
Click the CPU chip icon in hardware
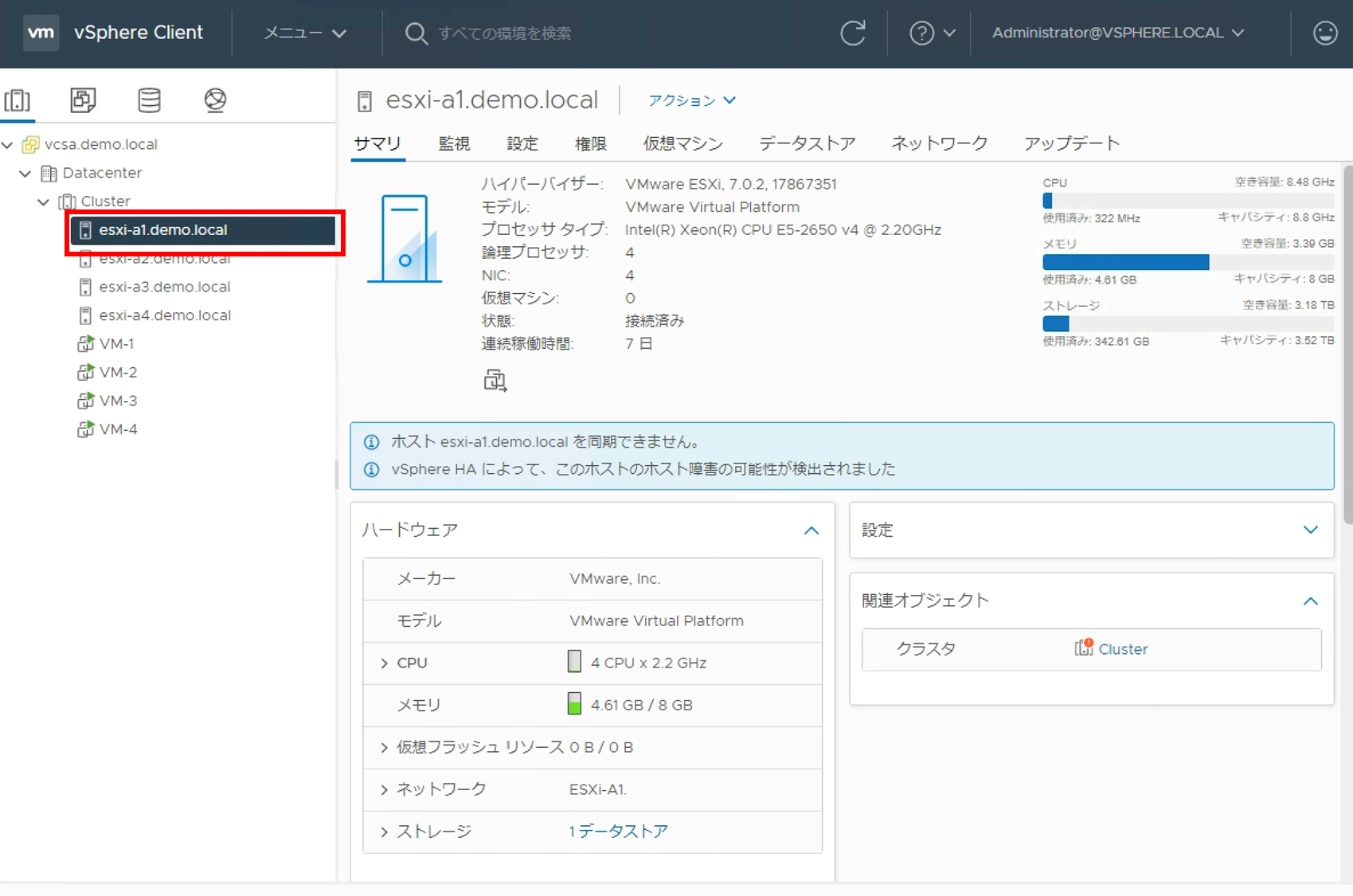pyautogui.click(x=574, y=662)
